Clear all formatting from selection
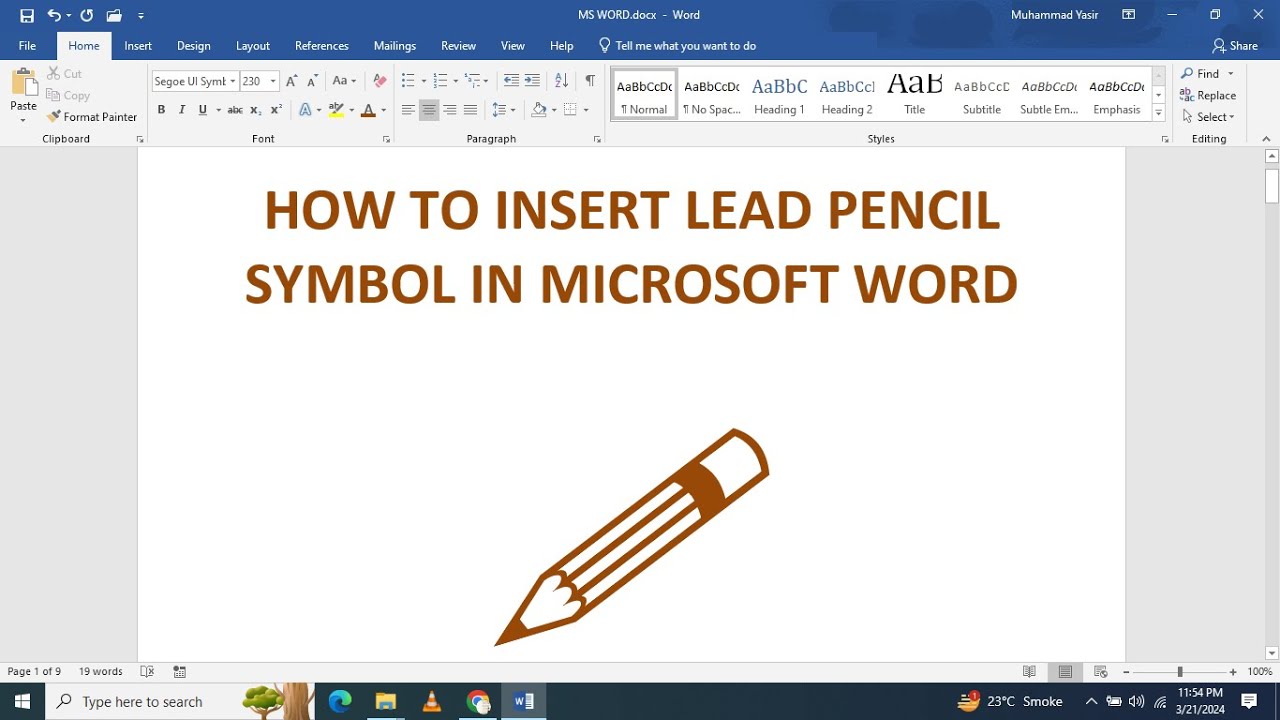 click(379, 81)
